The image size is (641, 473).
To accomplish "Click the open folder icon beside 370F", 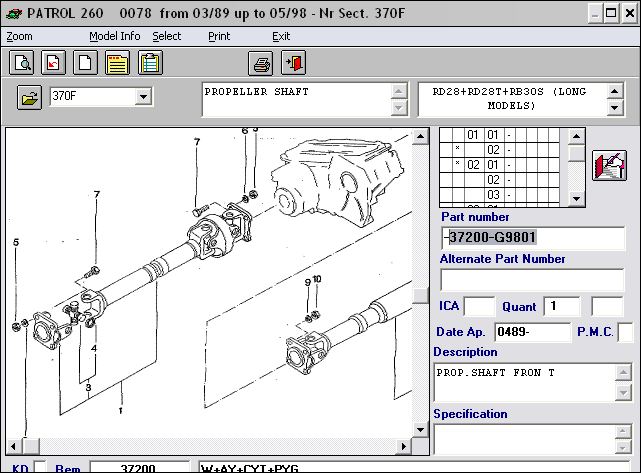I will coord(29,97).
